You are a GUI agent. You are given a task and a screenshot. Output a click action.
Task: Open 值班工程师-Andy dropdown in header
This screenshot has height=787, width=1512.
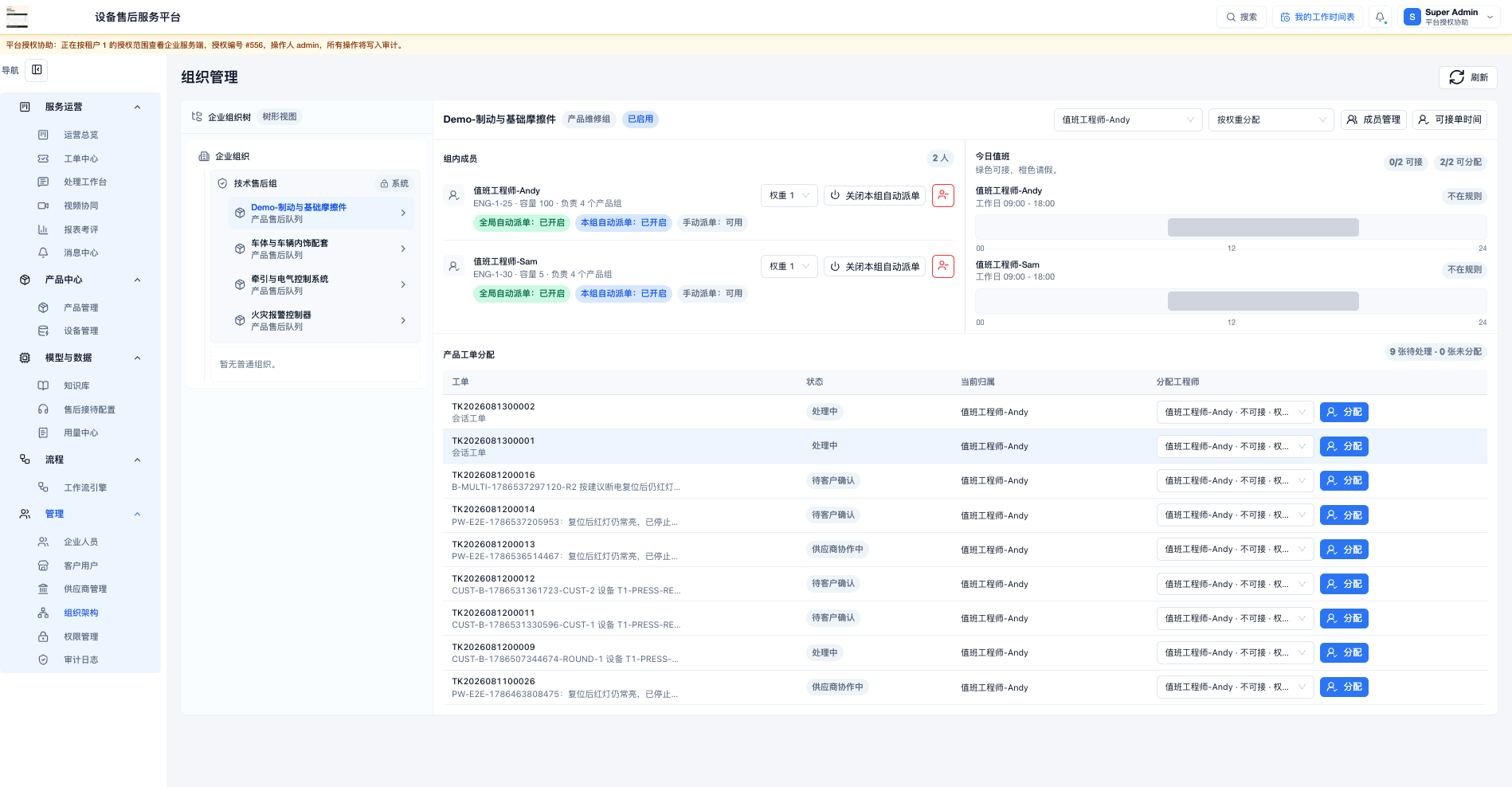[x=1128, y=119]
